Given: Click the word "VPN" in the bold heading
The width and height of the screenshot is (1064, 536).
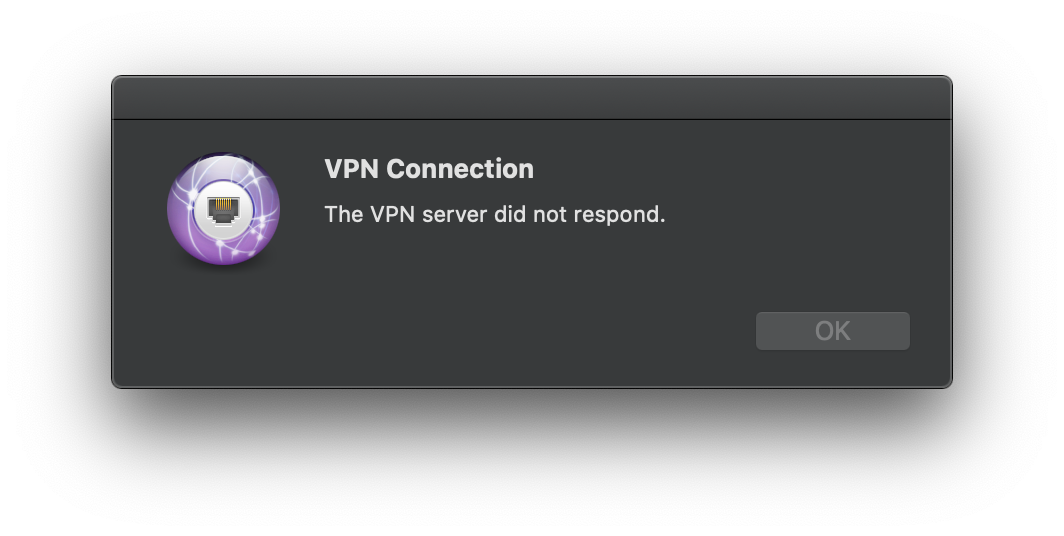Looking at the screenshot, I should click(352, 169).
